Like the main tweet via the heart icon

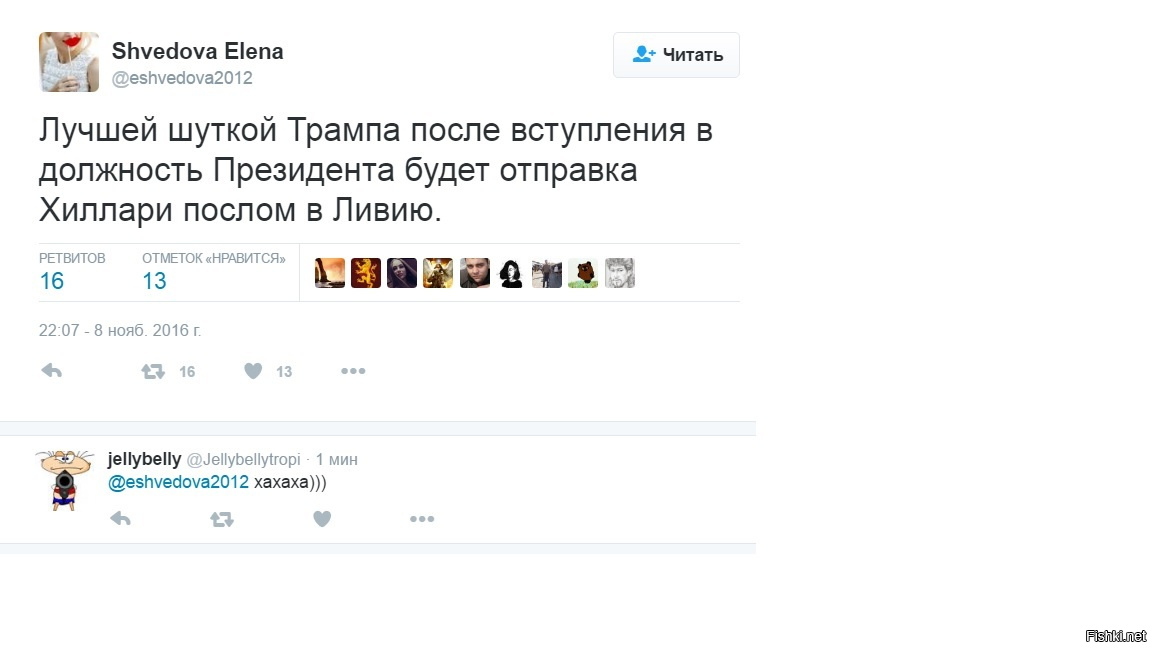click(x=254, y=371)
